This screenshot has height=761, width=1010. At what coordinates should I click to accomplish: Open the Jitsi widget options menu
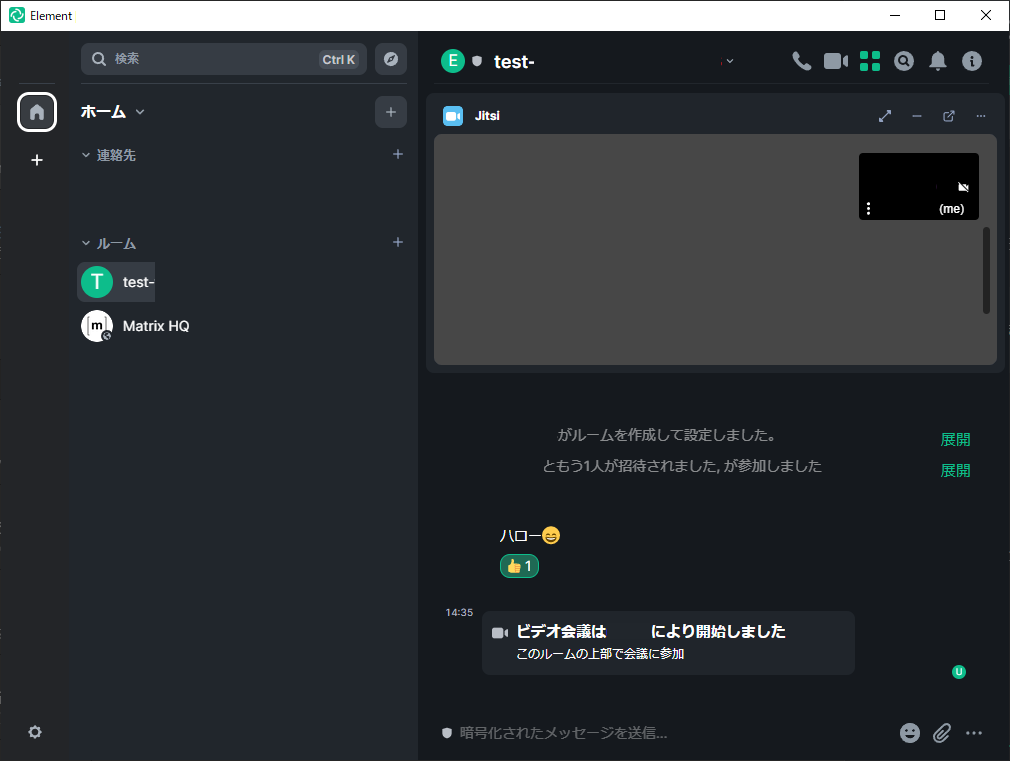981,115
